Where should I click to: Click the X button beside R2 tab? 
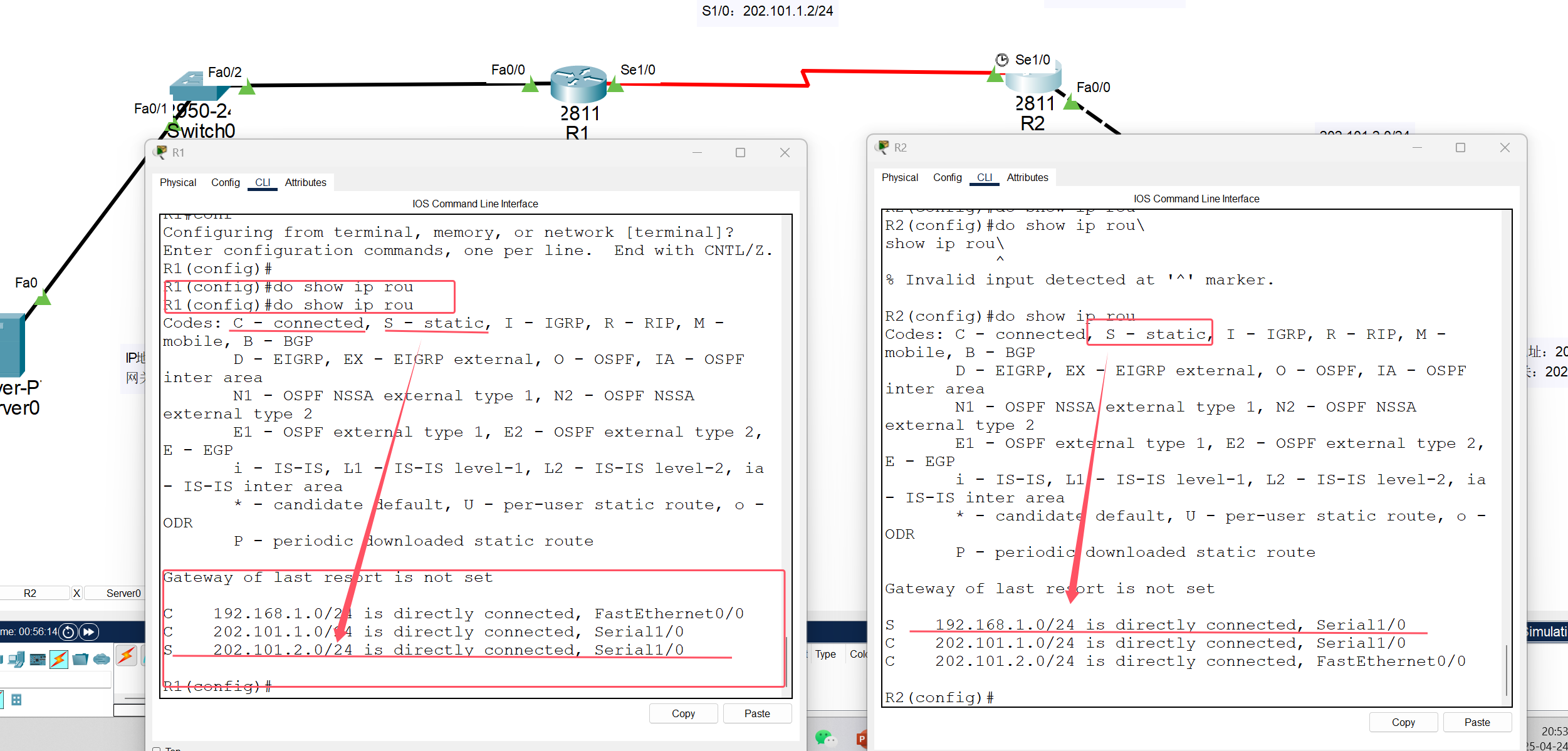click(x=76, y=593)
